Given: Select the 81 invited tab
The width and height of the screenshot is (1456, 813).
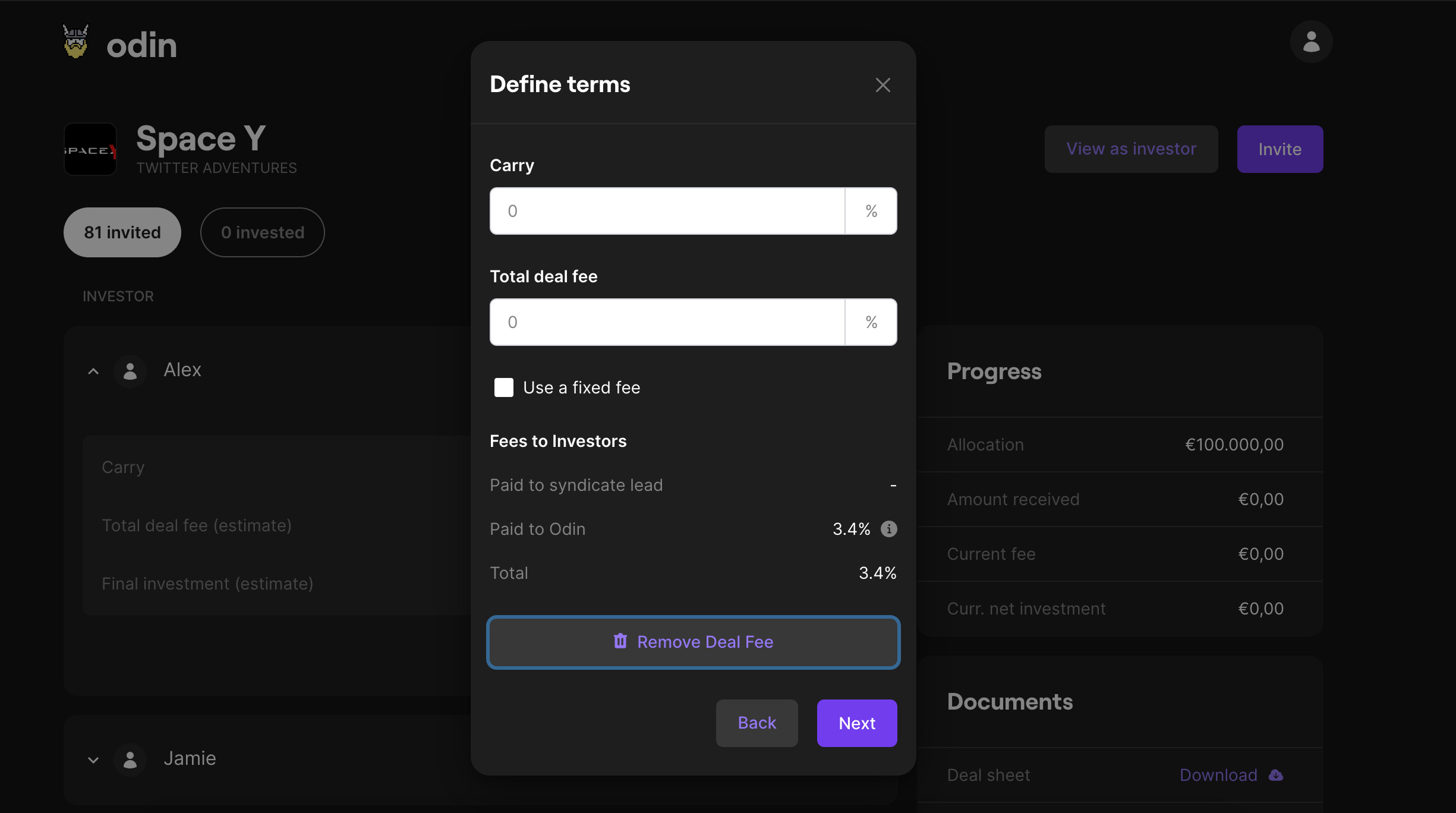Looking at the screenshot, I should click(x=122, y=232).
